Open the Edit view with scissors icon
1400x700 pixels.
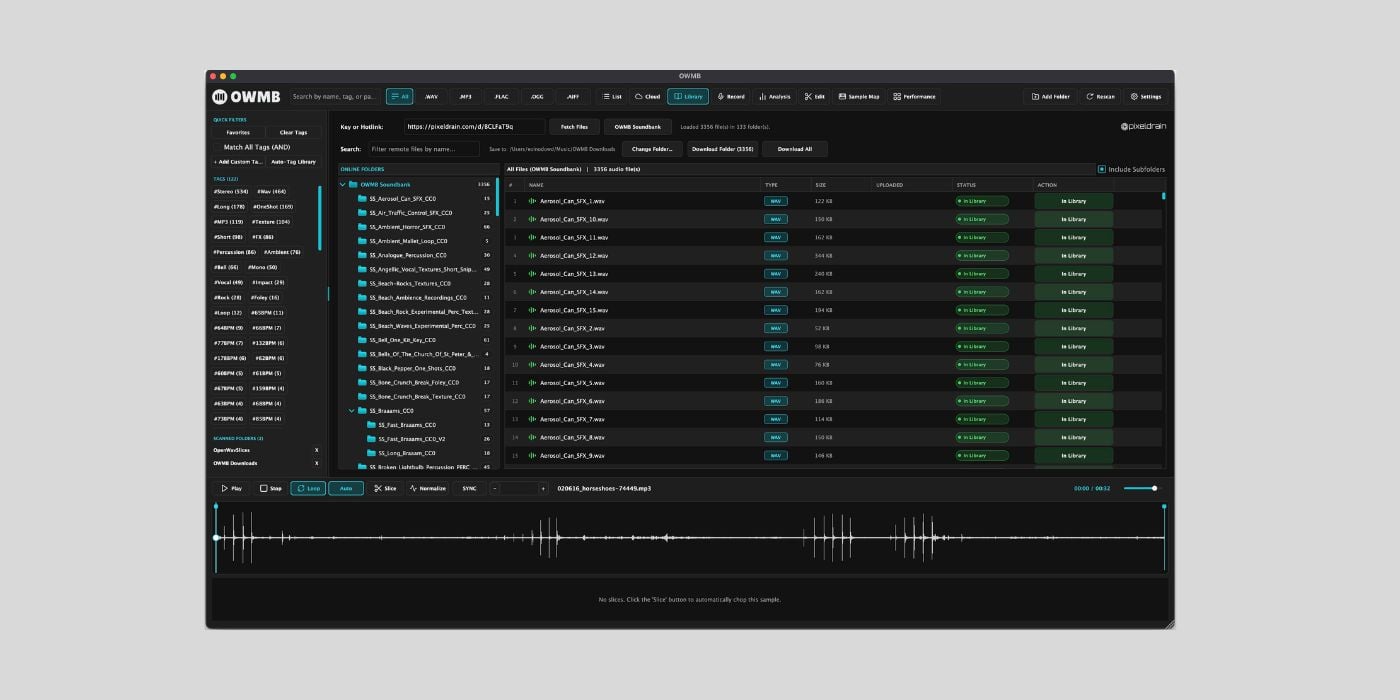(815, 97)
